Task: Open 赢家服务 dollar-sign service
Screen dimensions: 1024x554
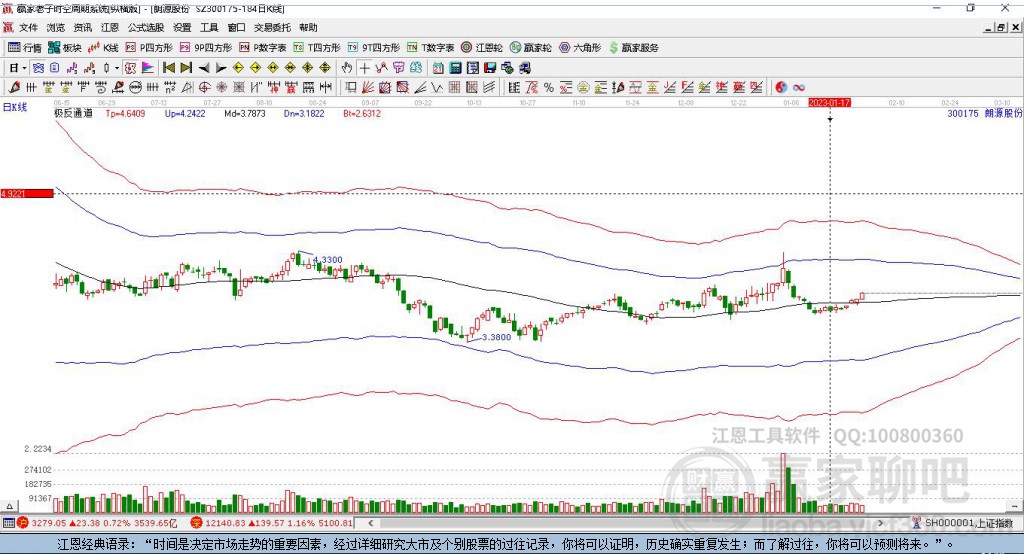Action: pos(633,48)
